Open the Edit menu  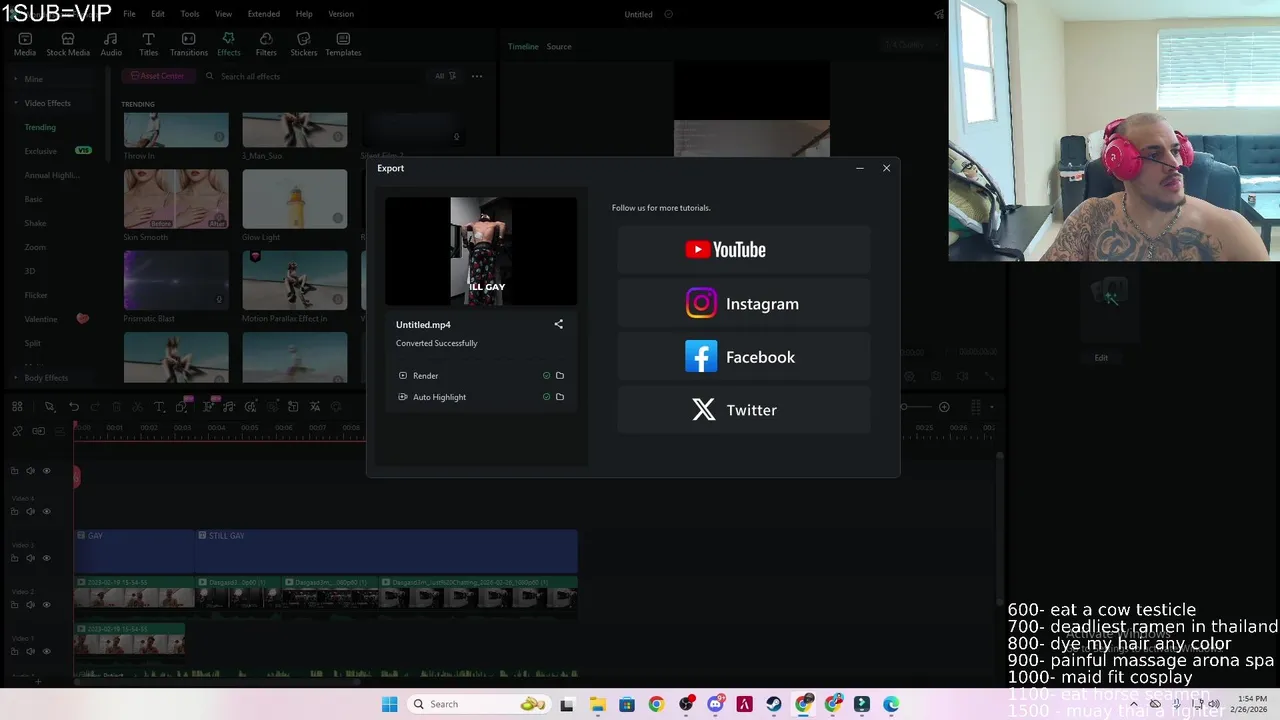pos(158,14)
